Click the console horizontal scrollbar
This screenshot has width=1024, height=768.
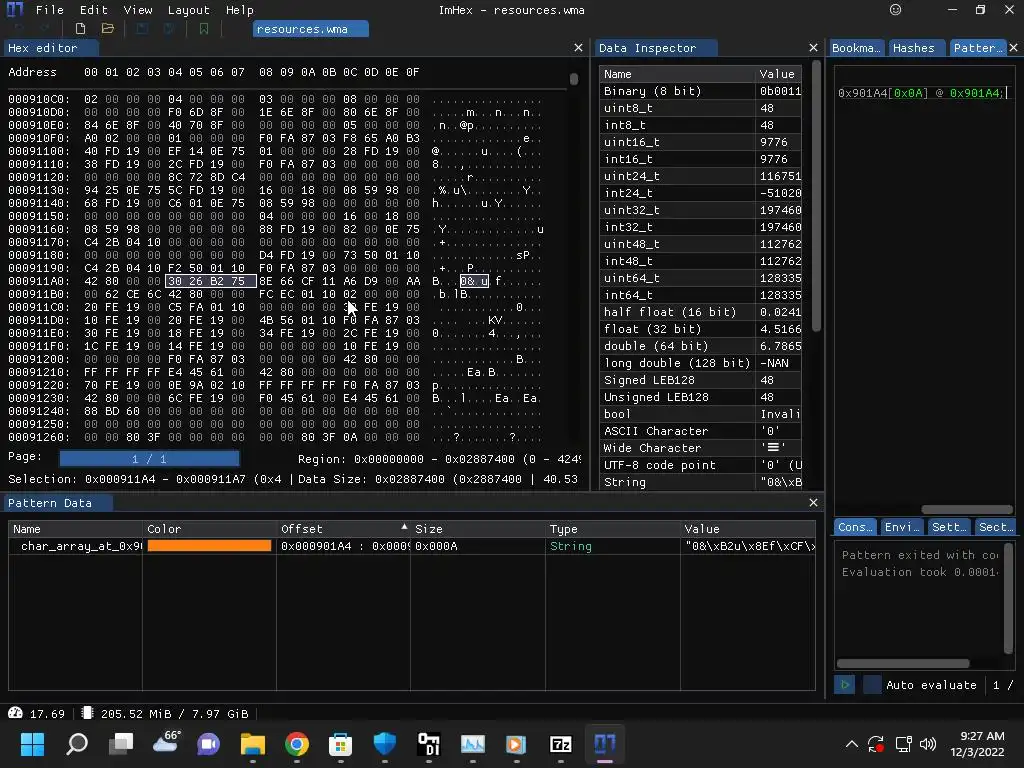903,663
